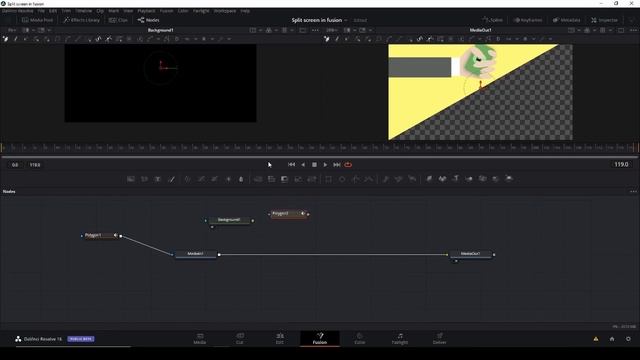Screen dimensions: 640x360
Task: Add an Ellipse mask from toolbar
Action: click(x=342, y=179)
